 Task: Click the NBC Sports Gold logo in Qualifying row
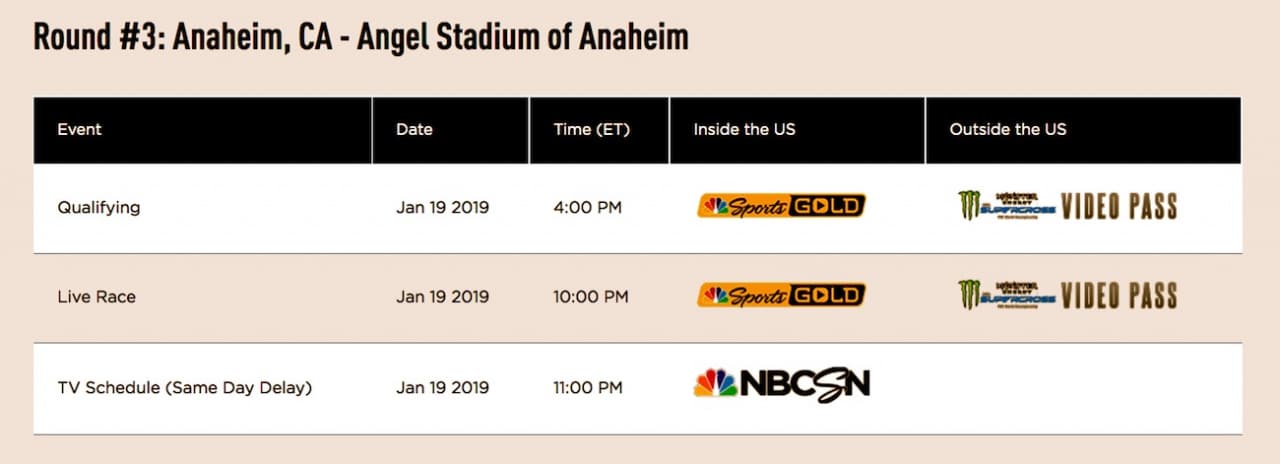[781, 206]
